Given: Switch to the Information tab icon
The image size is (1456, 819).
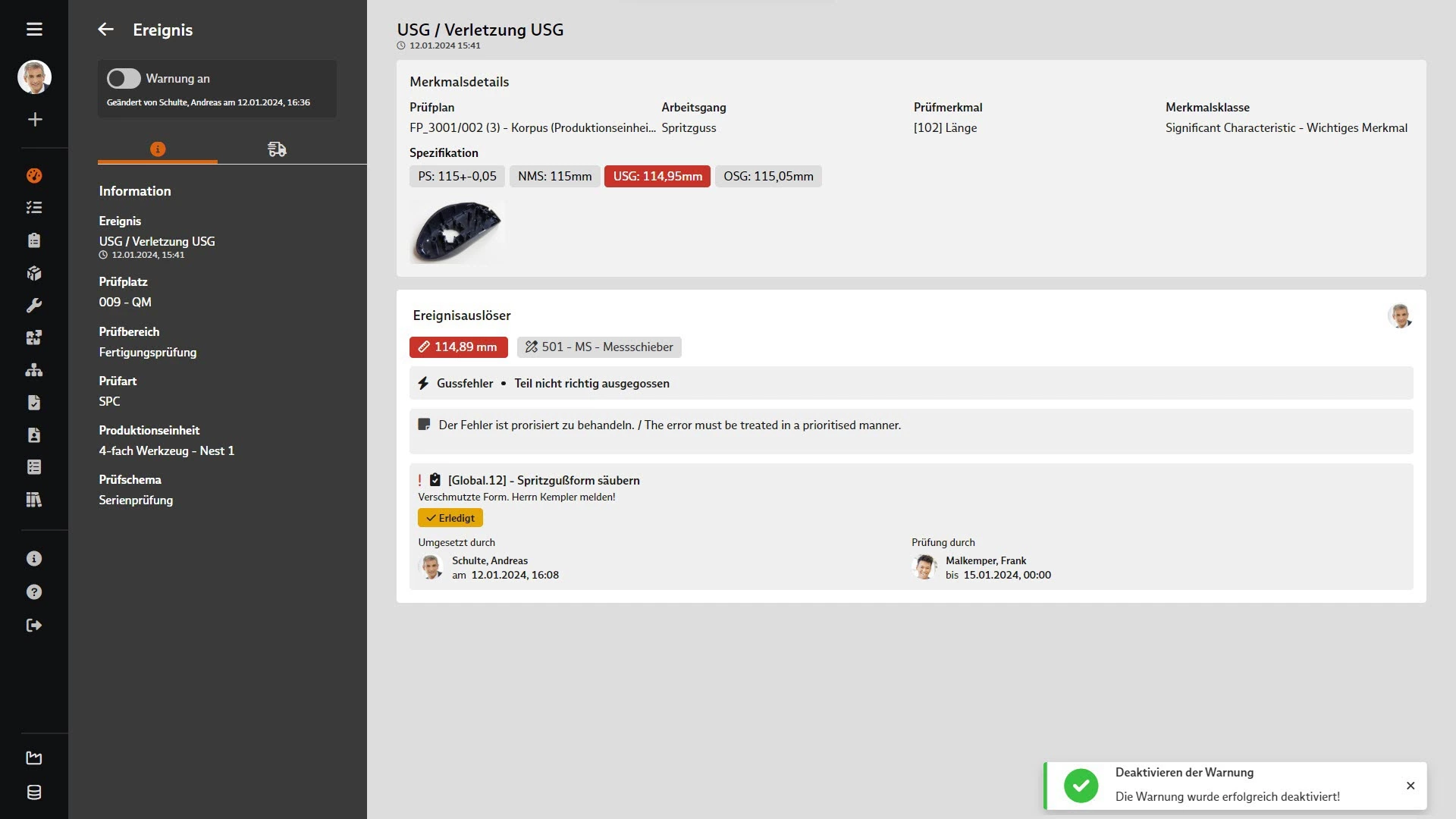Looking at the screenshot, I should click(x=158, y=149).
